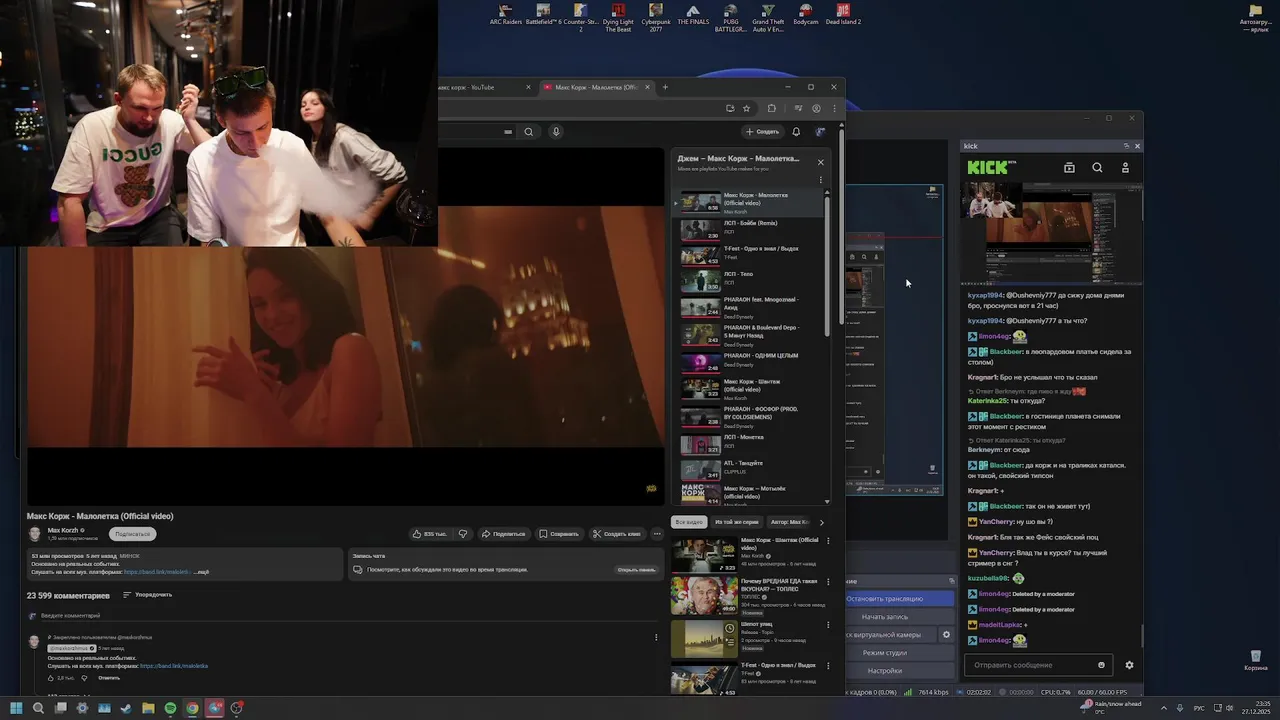This screenshot has height=720, width=1280.
Task: Like the video with 835 тыс. likes
Action: coord(430,534)
